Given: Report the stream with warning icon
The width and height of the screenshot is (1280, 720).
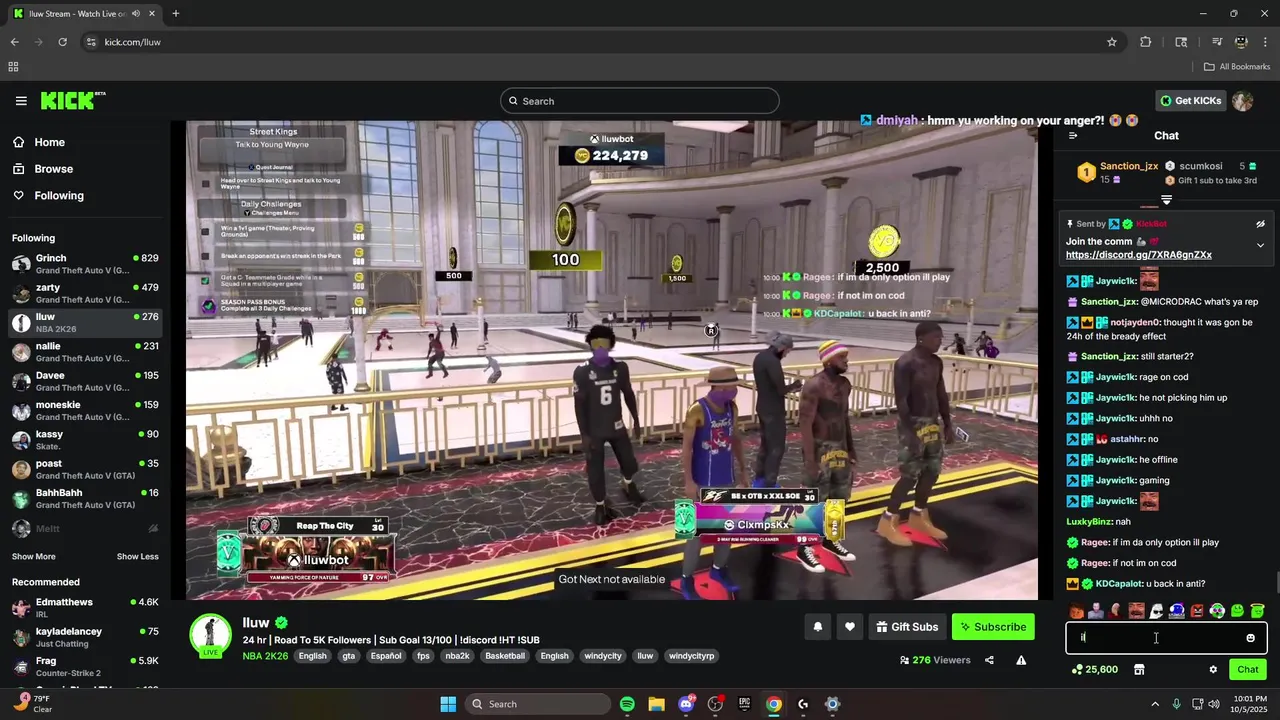Looking at the screenshot, I should click(x=1021, y=660).
